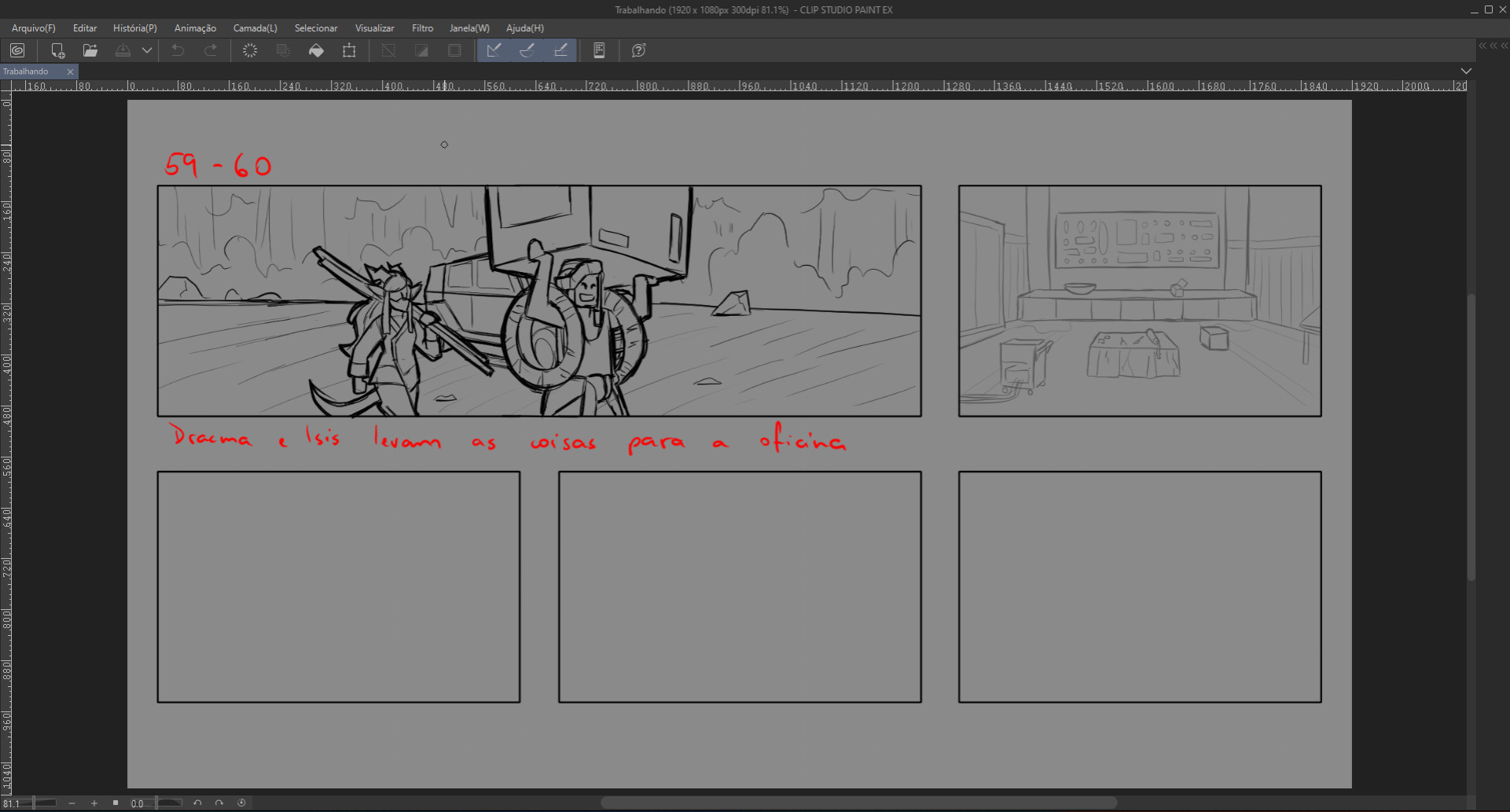Open the Arquivo(F) menu
The width and height of the screenshot is (1510, 812).
34,28
